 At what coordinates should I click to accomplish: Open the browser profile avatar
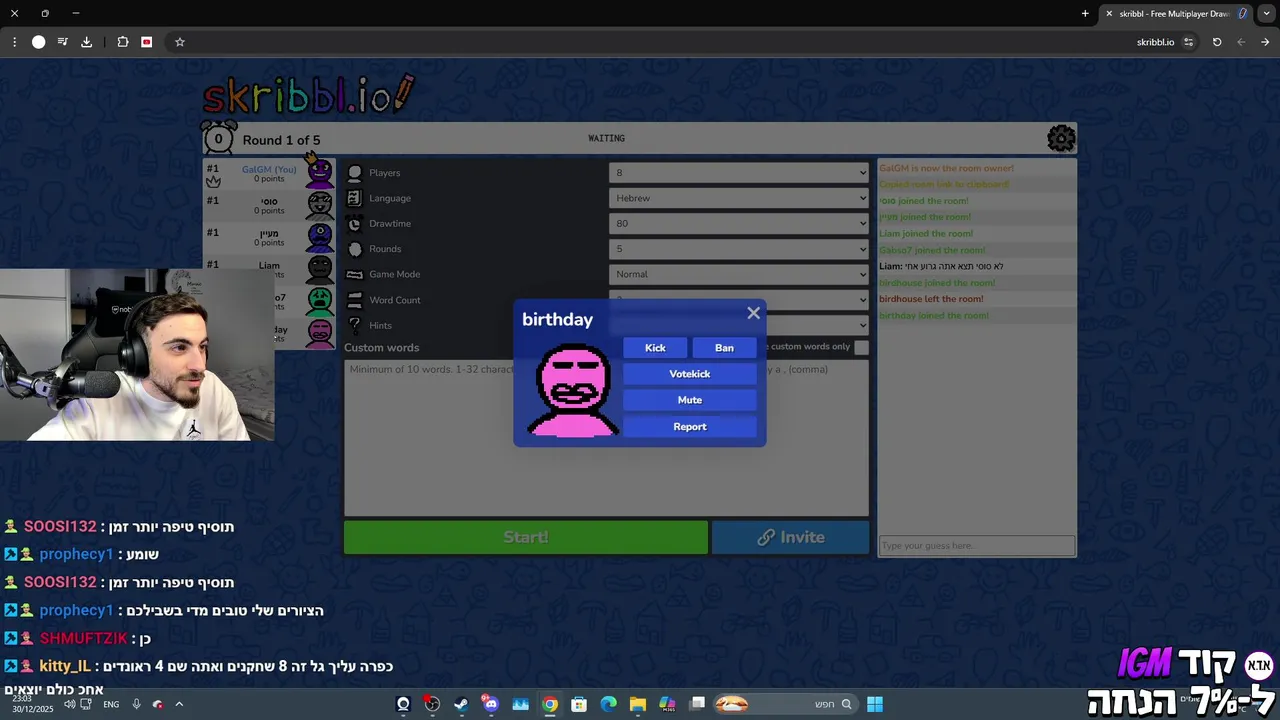(38, 42)
